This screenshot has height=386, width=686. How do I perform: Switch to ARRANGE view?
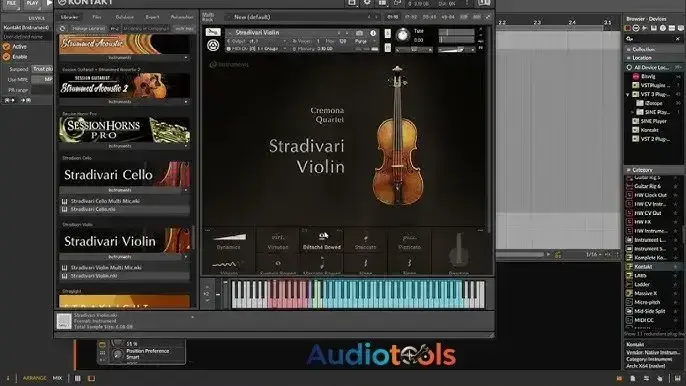(x=34, y=378)
